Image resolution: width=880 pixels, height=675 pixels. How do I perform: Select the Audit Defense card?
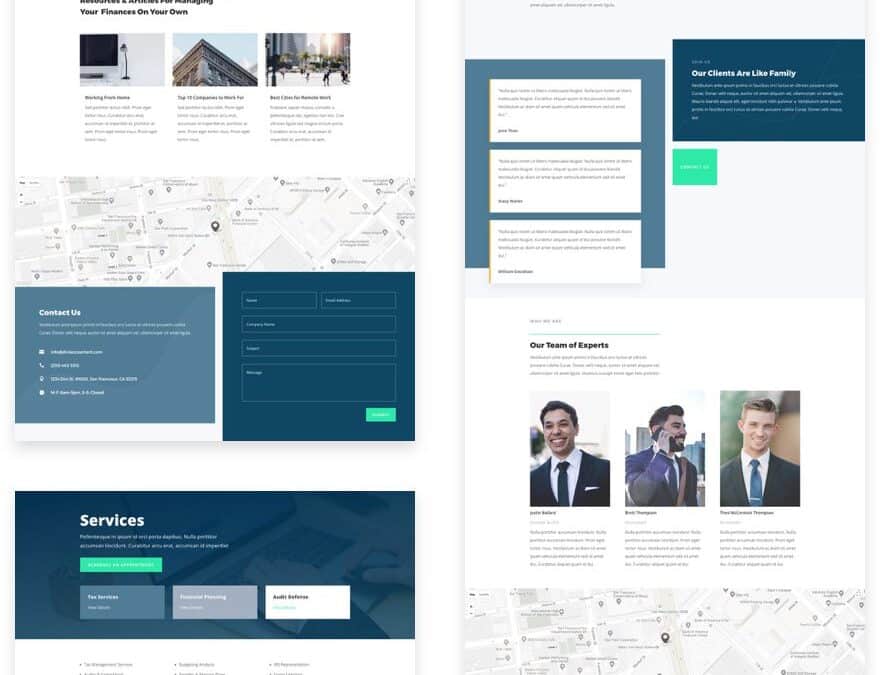click(x=308, y=602)
